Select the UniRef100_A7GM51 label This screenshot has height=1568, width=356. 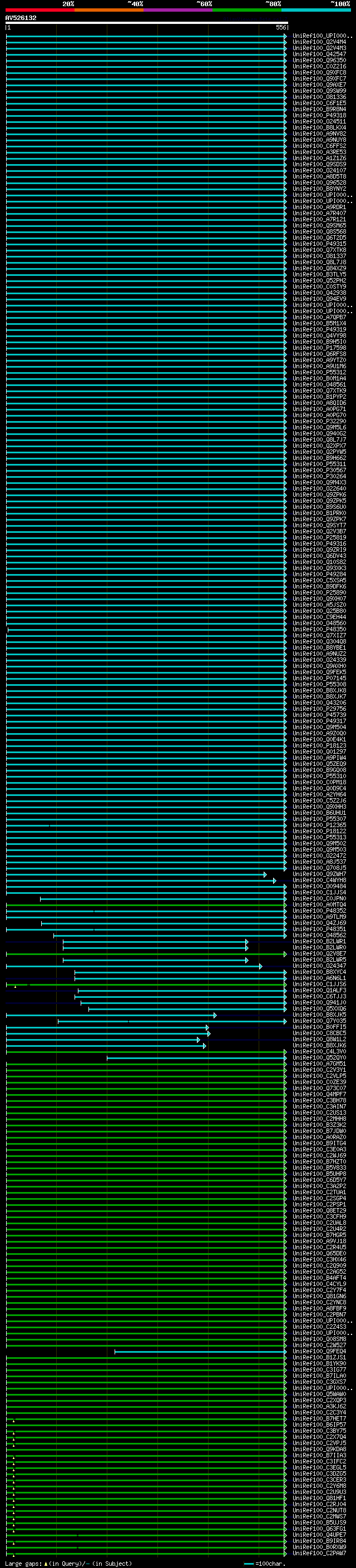[x=319, y=1064]
